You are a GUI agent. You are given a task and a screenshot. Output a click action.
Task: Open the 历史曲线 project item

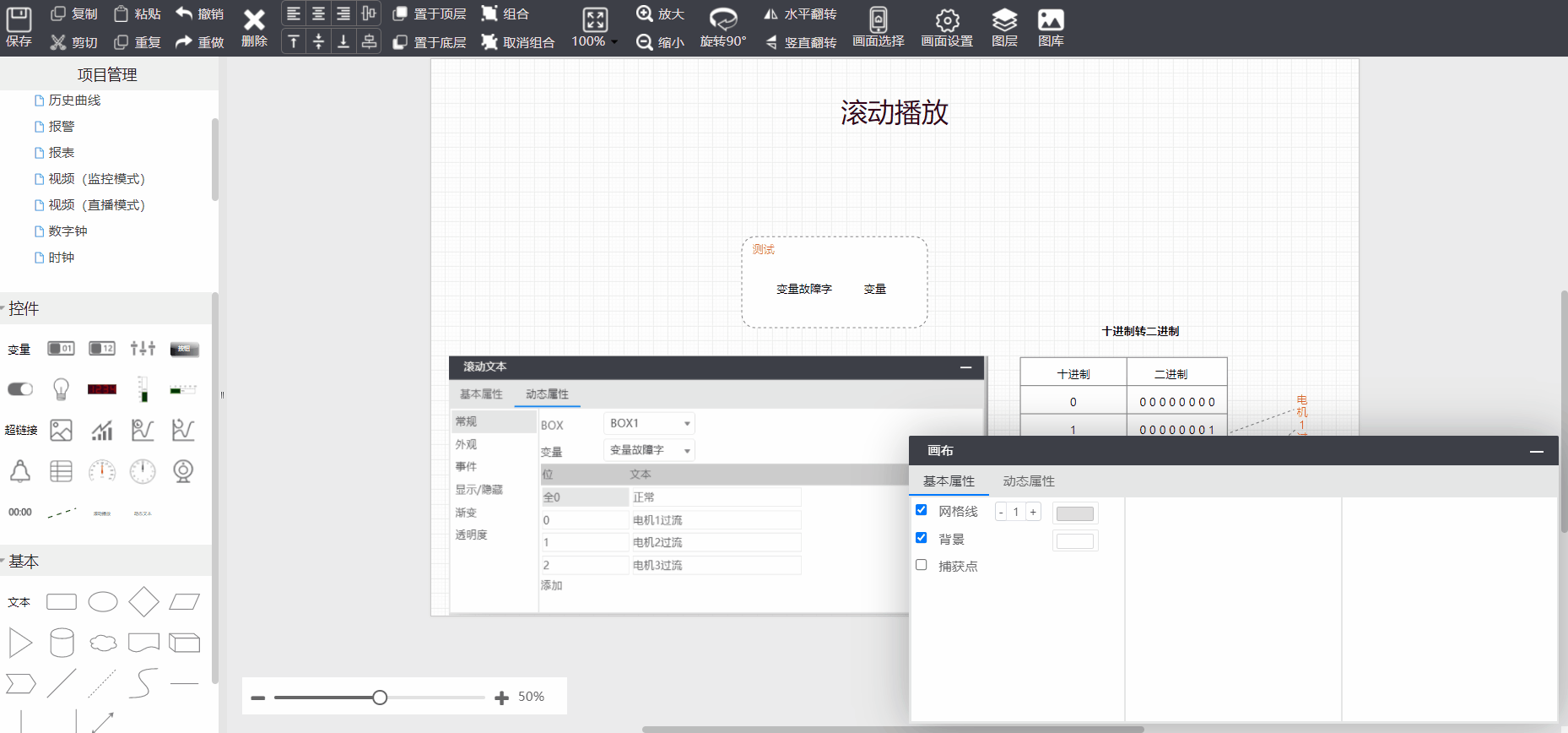tap(74, 100)
